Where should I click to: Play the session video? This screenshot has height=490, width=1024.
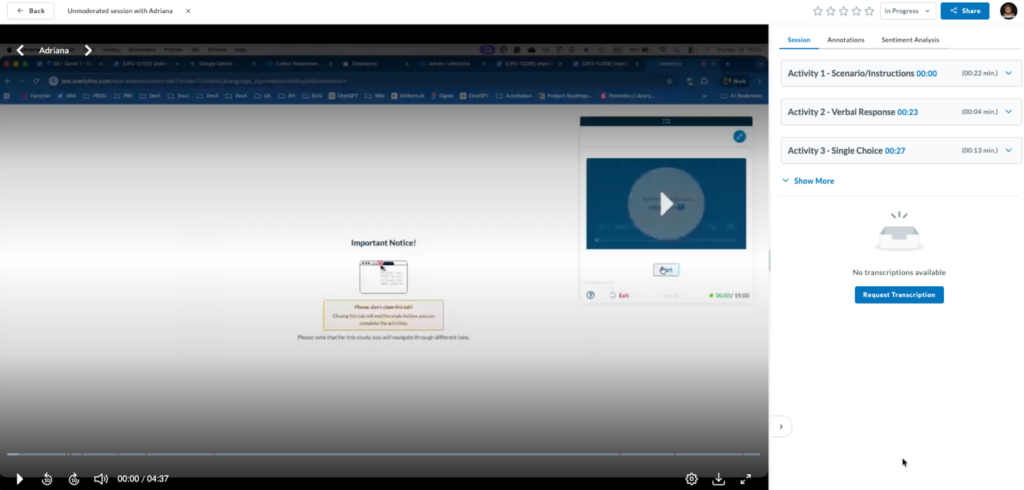(19, 479)
